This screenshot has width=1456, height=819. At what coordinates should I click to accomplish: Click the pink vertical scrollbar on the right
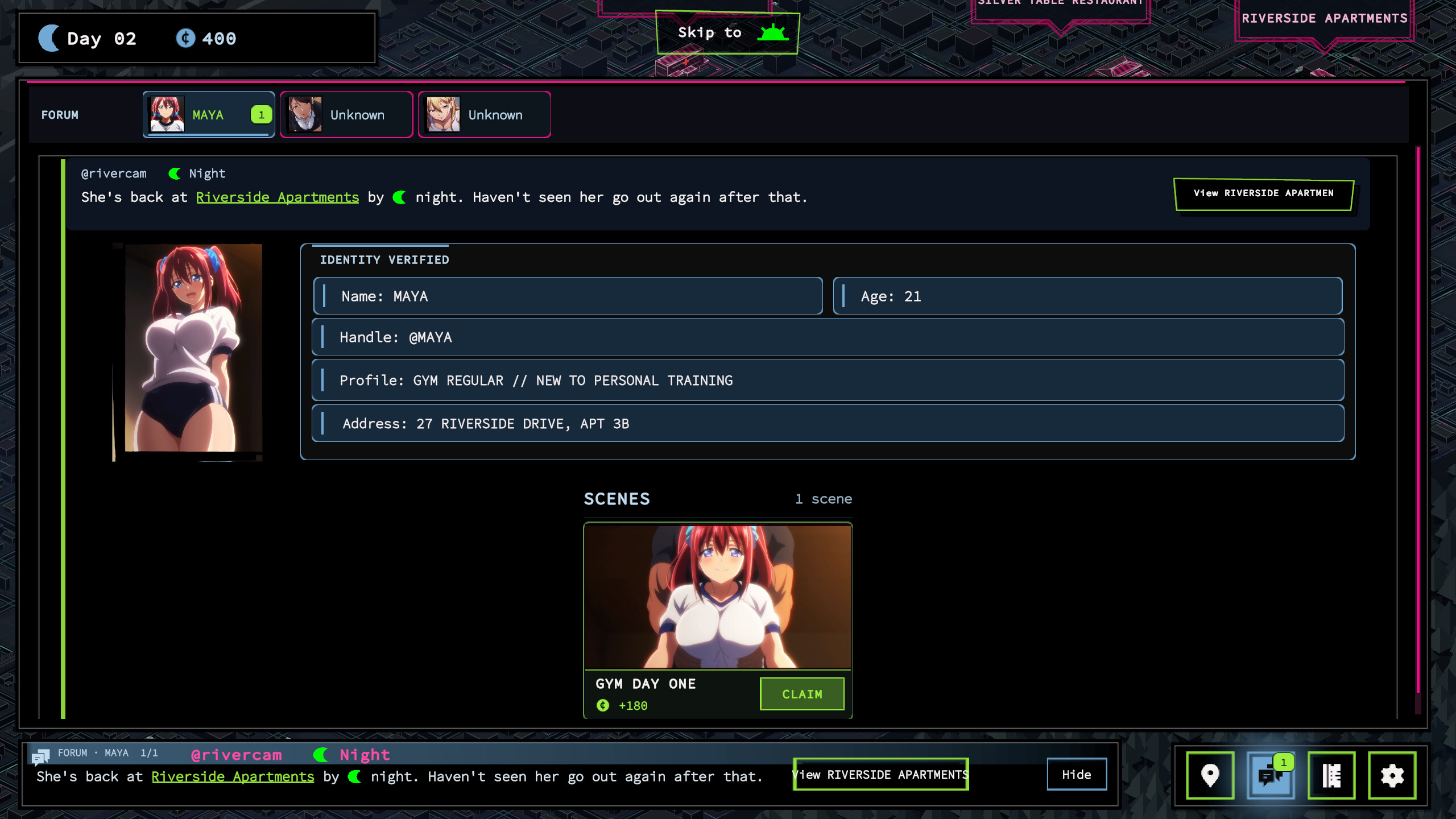(1418, 421)
